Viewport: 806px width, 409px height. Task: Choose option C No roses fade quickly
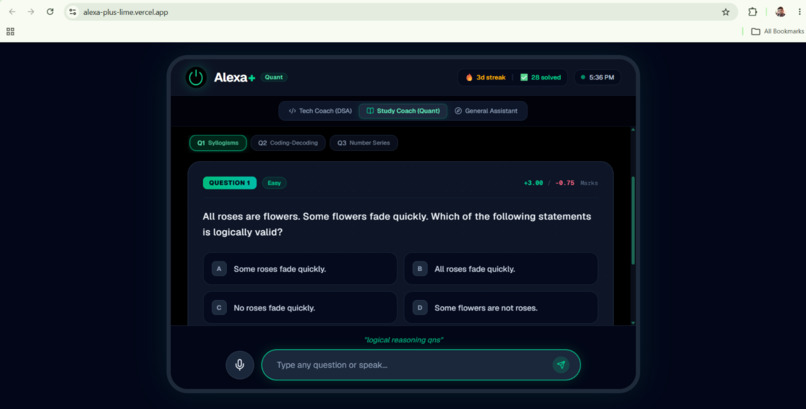pyautogui.click(x=300, y=308)
